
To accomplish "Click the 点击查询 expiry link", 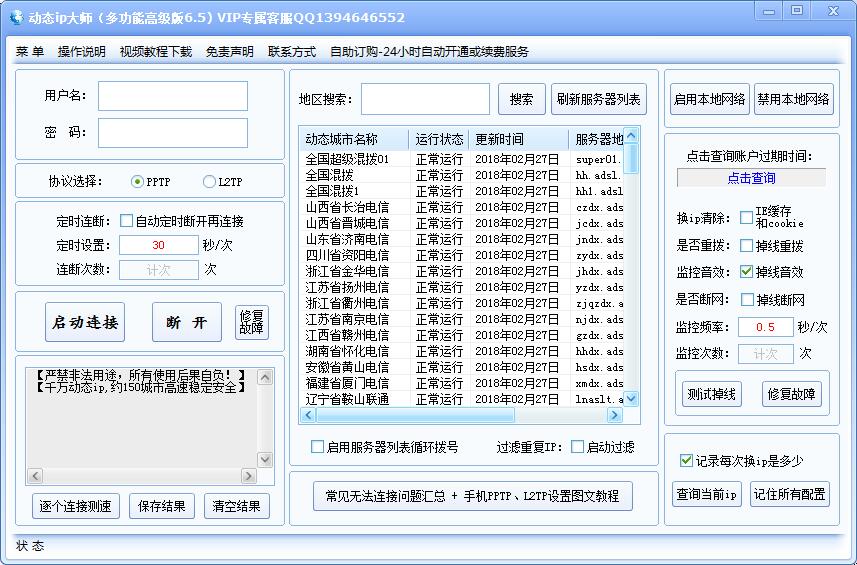I will click(x=752, y=178).
